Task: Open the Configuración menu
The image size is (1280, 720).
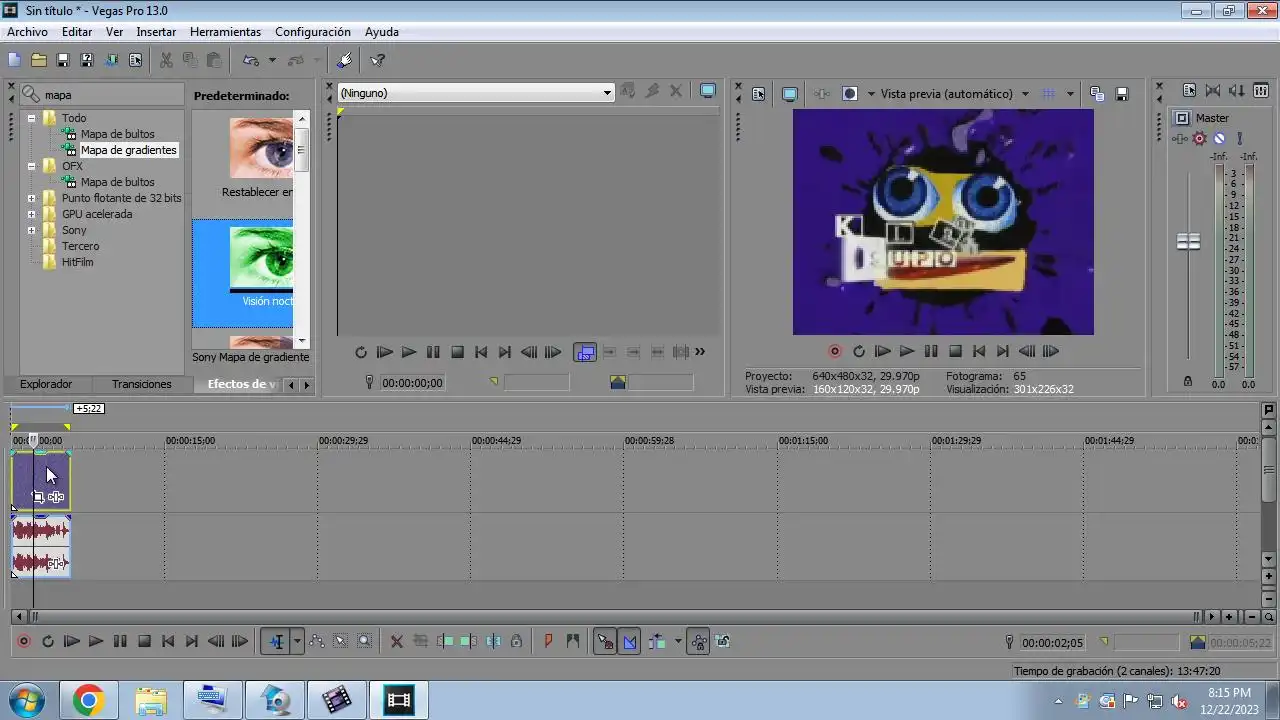Action: point(313,32)
